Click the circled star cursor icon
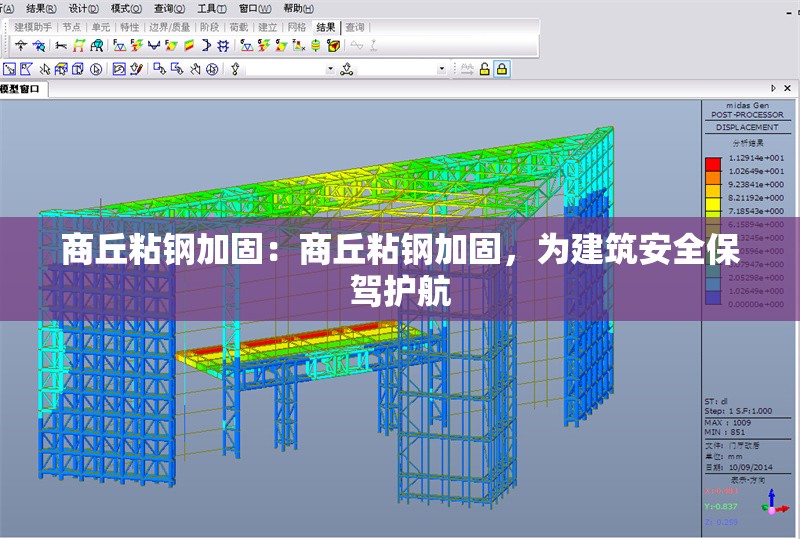 (212, 69)
